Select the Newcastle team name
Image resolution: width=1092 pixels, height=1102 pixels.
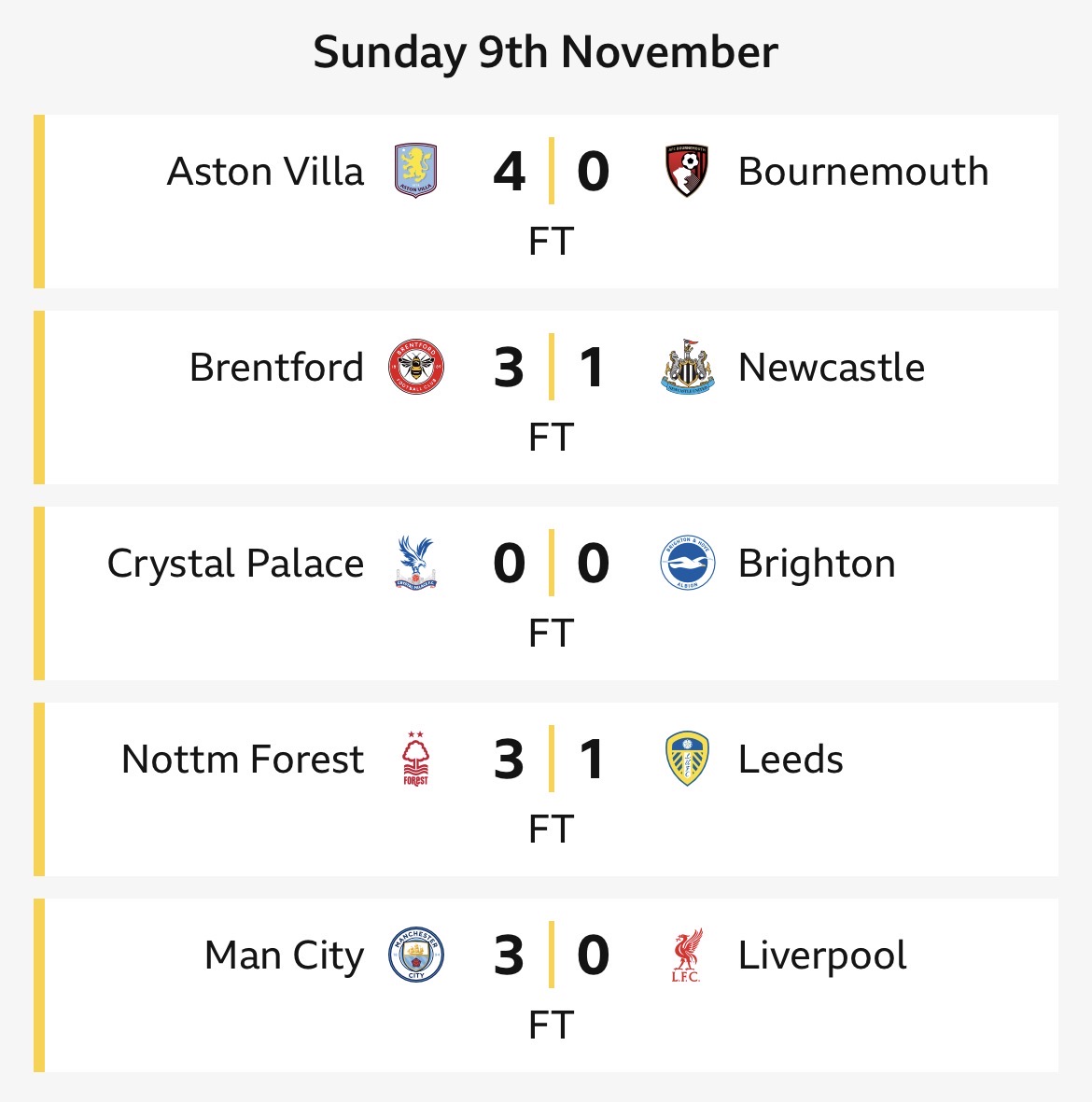tap(832, 368)
